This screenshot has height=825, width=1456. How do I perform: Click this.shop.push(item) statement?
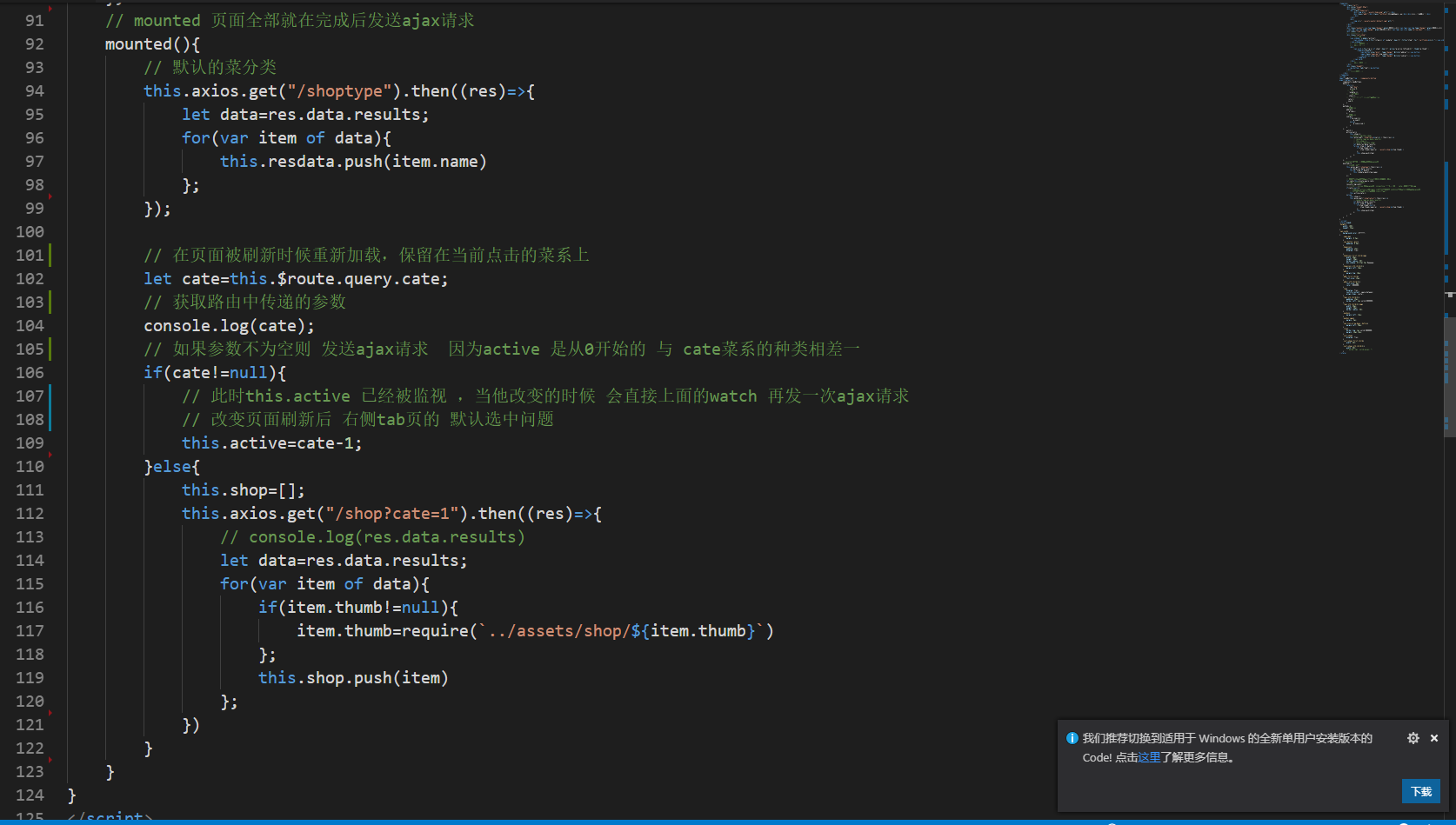[x=353, y=677]
